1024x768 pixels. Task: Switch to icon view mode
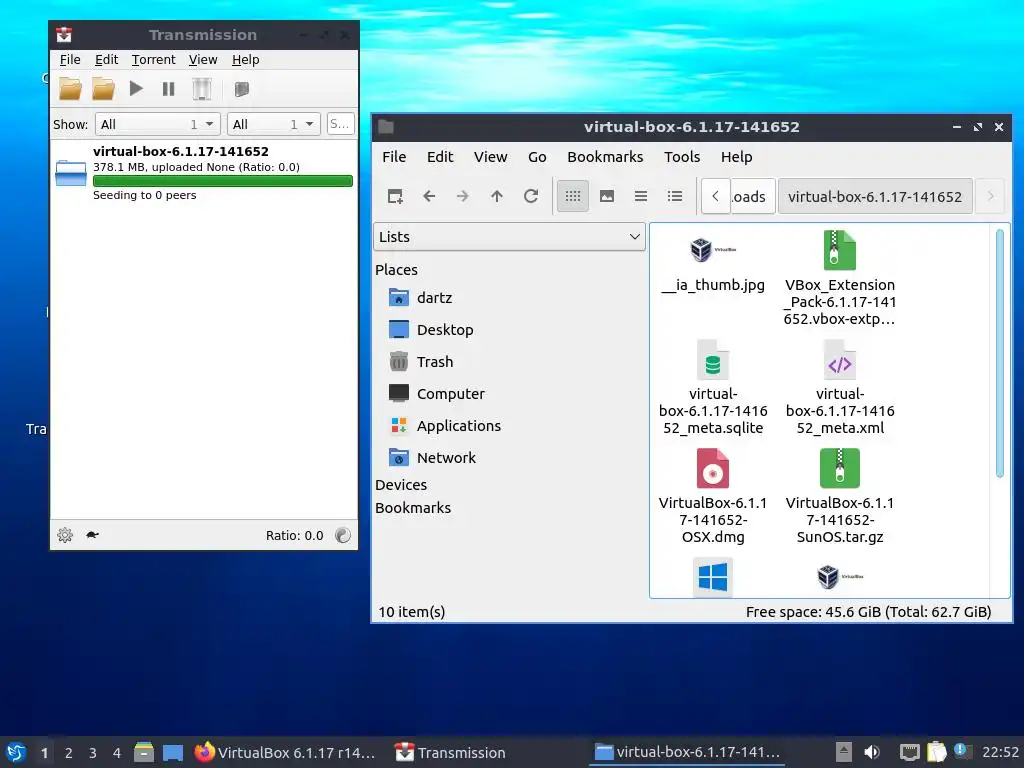[573, 196]
